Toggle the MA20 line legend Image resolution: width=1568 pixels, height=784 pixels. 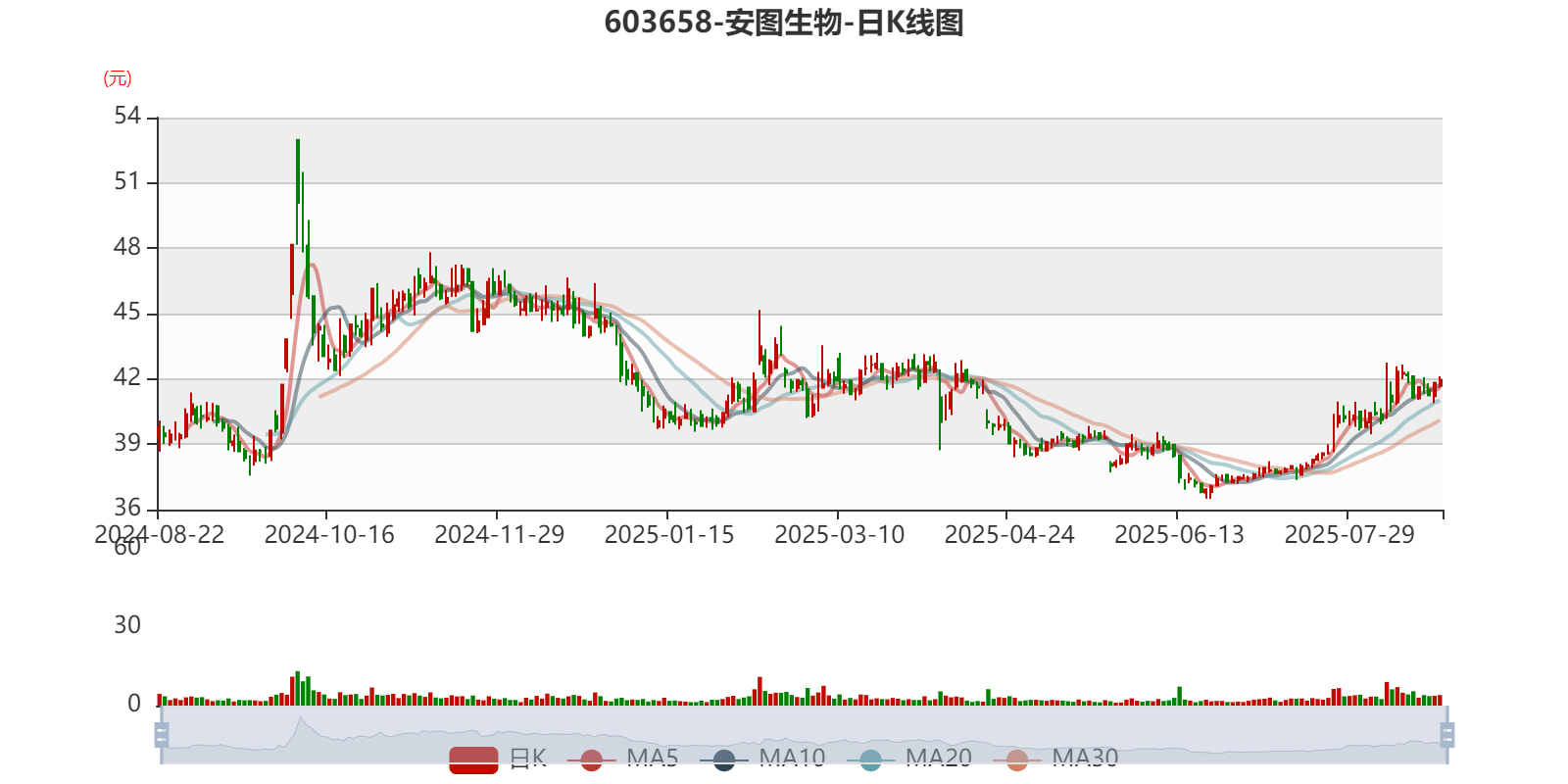tap(908, 759)
